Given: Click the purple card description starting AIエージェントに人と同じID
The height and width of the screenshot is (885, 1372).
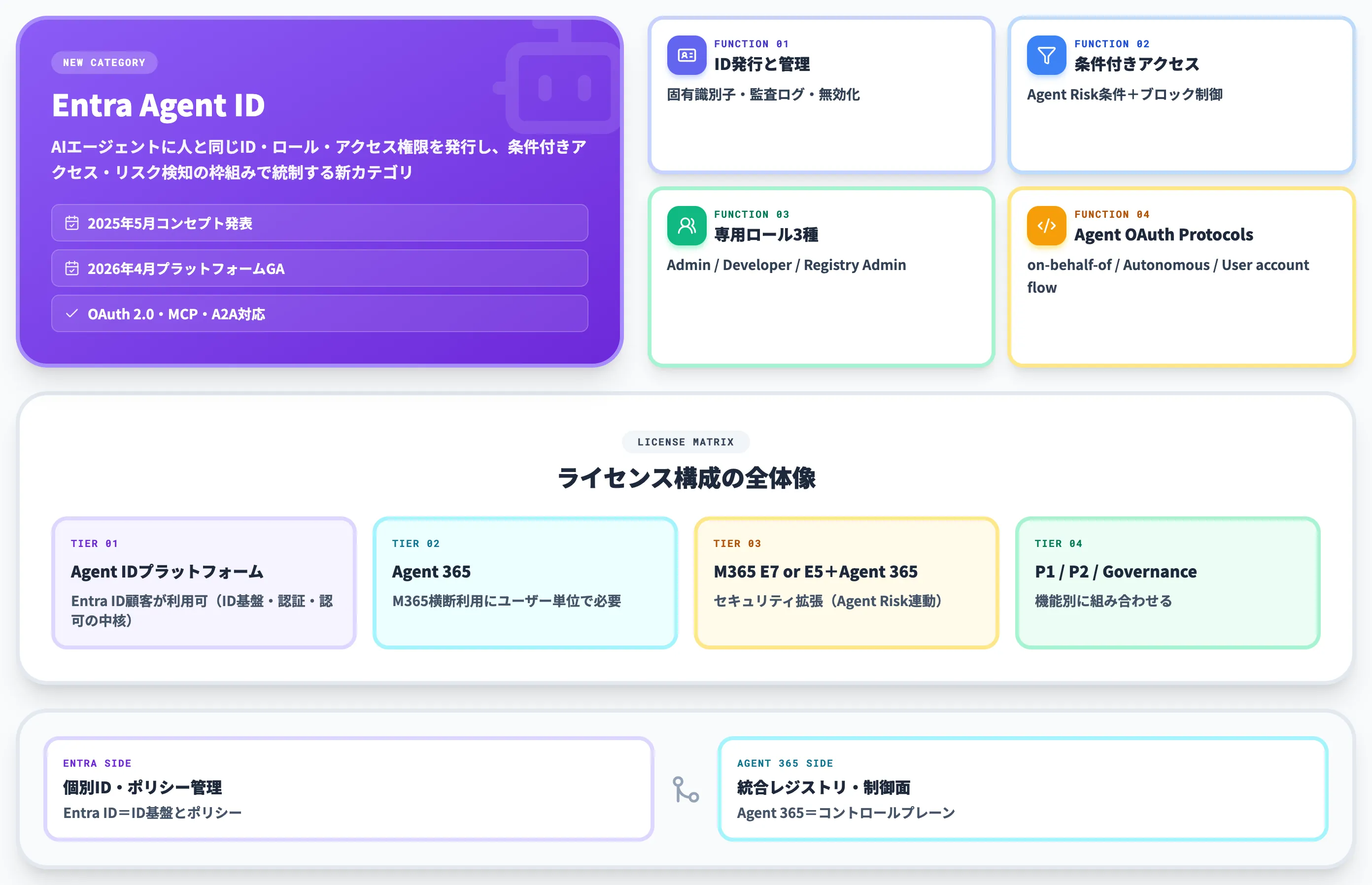Looking at the screenshot, I should coord(319,159).
